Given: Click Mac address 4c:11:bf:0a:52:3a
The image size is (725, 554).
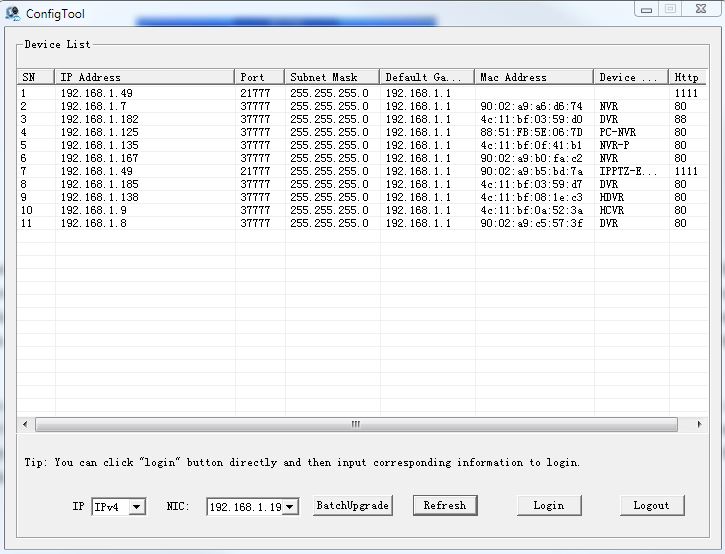Looking at the screenshot, I should (x=531, y=210).
